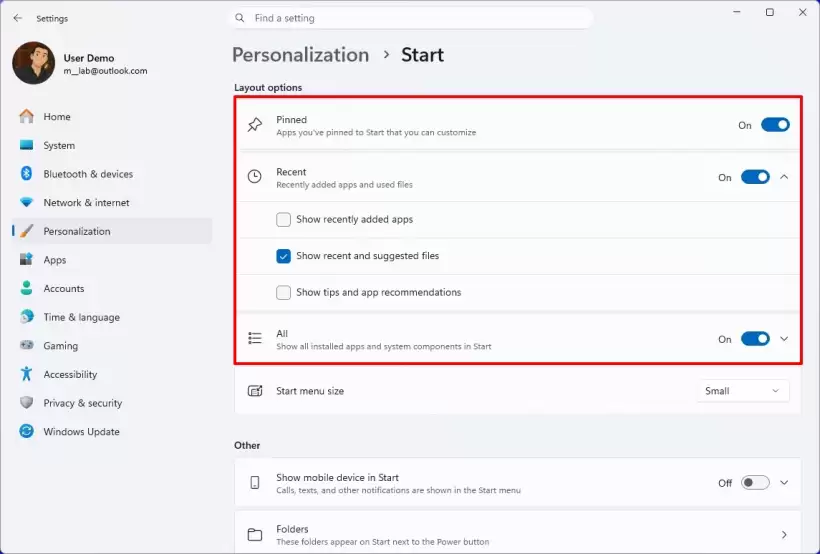Turn off the All apps toggle
Image resolution: width=820 pixels, height=554 pixels.
[x=755, y=338]
